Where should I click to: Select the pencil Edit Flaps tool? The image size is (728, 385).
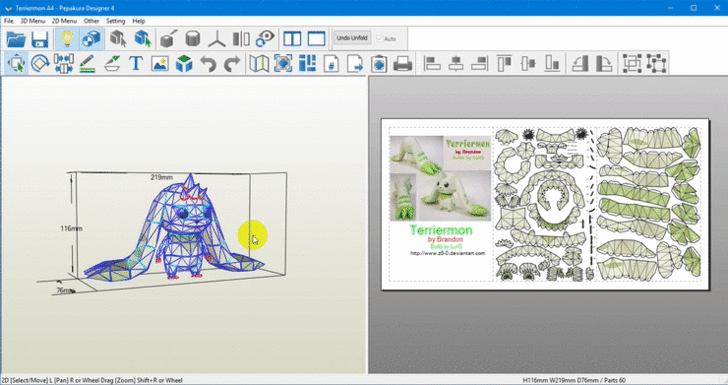pos(87,64)
